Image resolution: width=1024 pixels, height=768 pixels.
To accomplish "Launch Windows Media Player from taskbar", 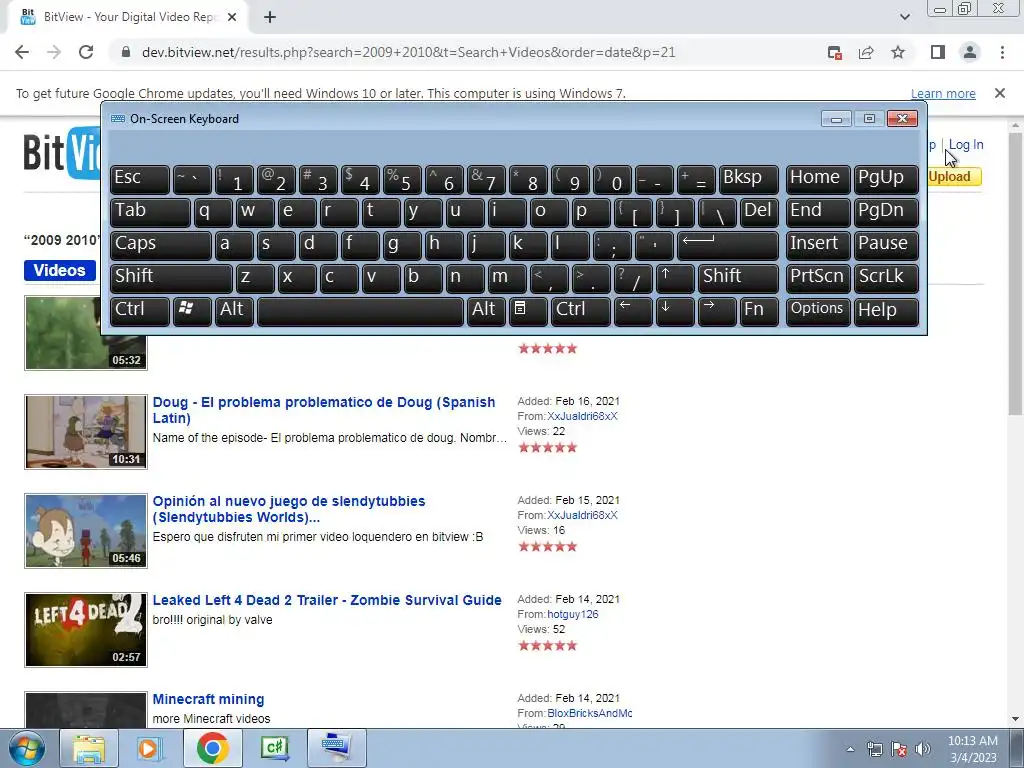I will coord(150,748).
